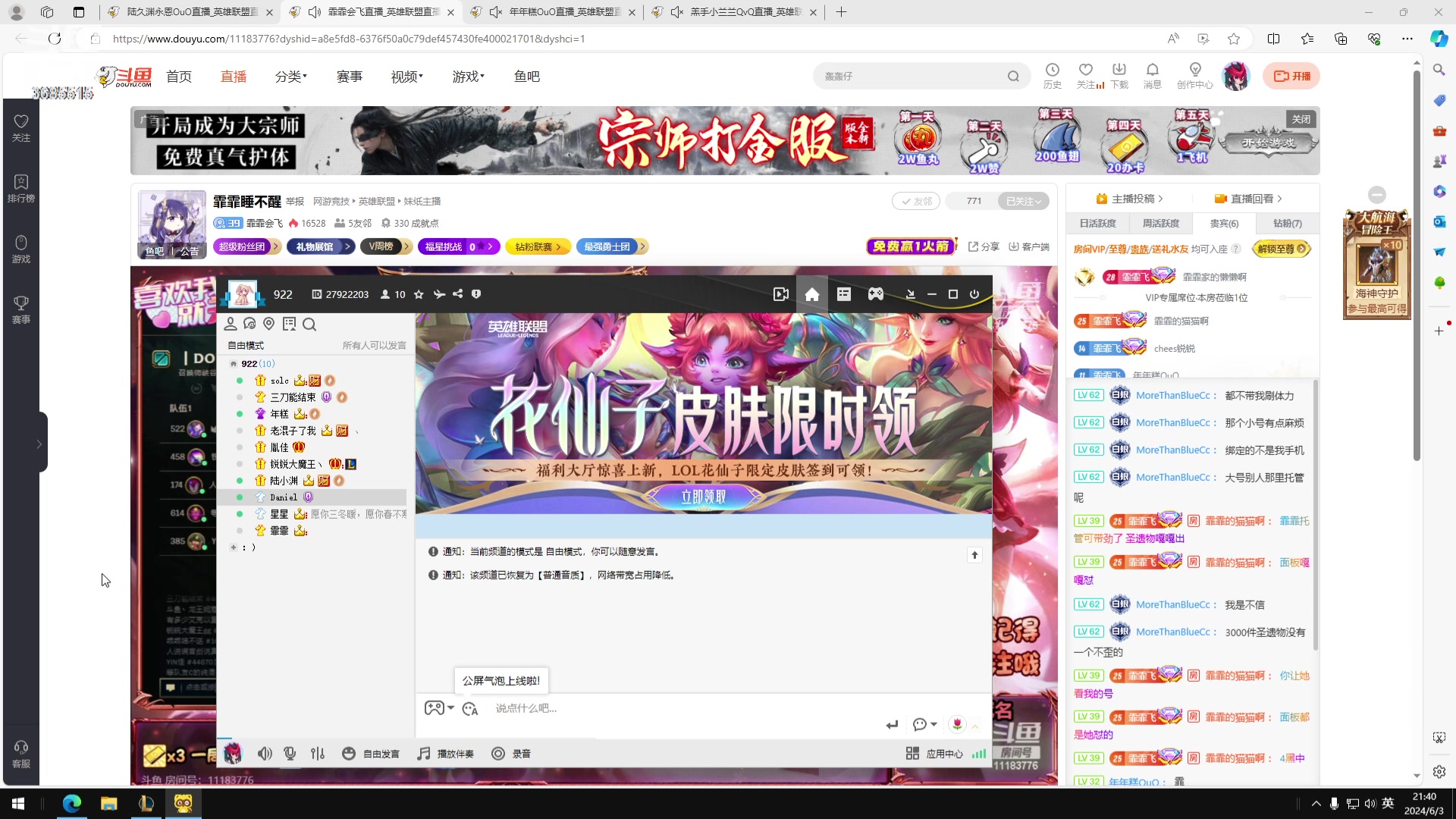1456x819 pixels.
Task: Click the 开播 start streaming button
Action: point(1291,76)
